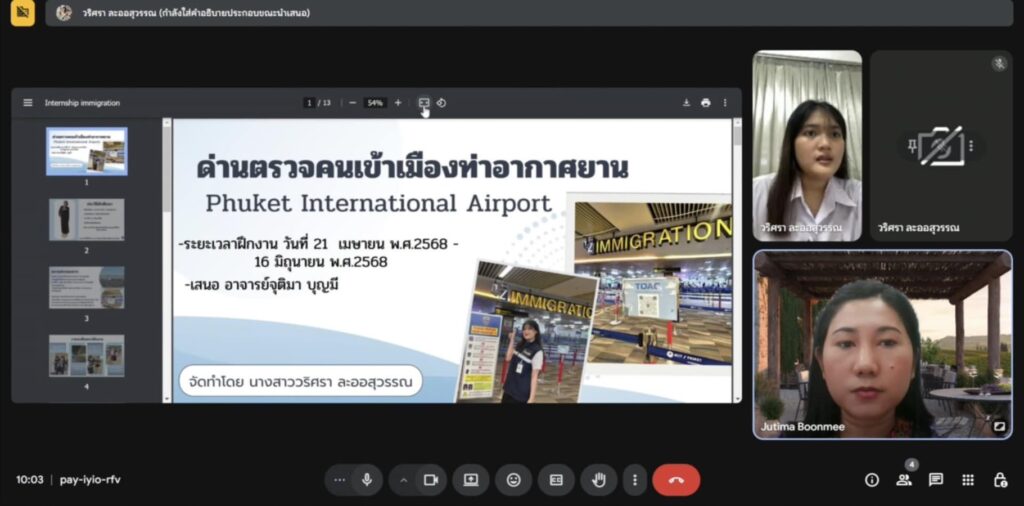This screenshot has height=506, width=1024.
Task: Open PDF viewer more actions menu
Action: [x=725, y=103]
